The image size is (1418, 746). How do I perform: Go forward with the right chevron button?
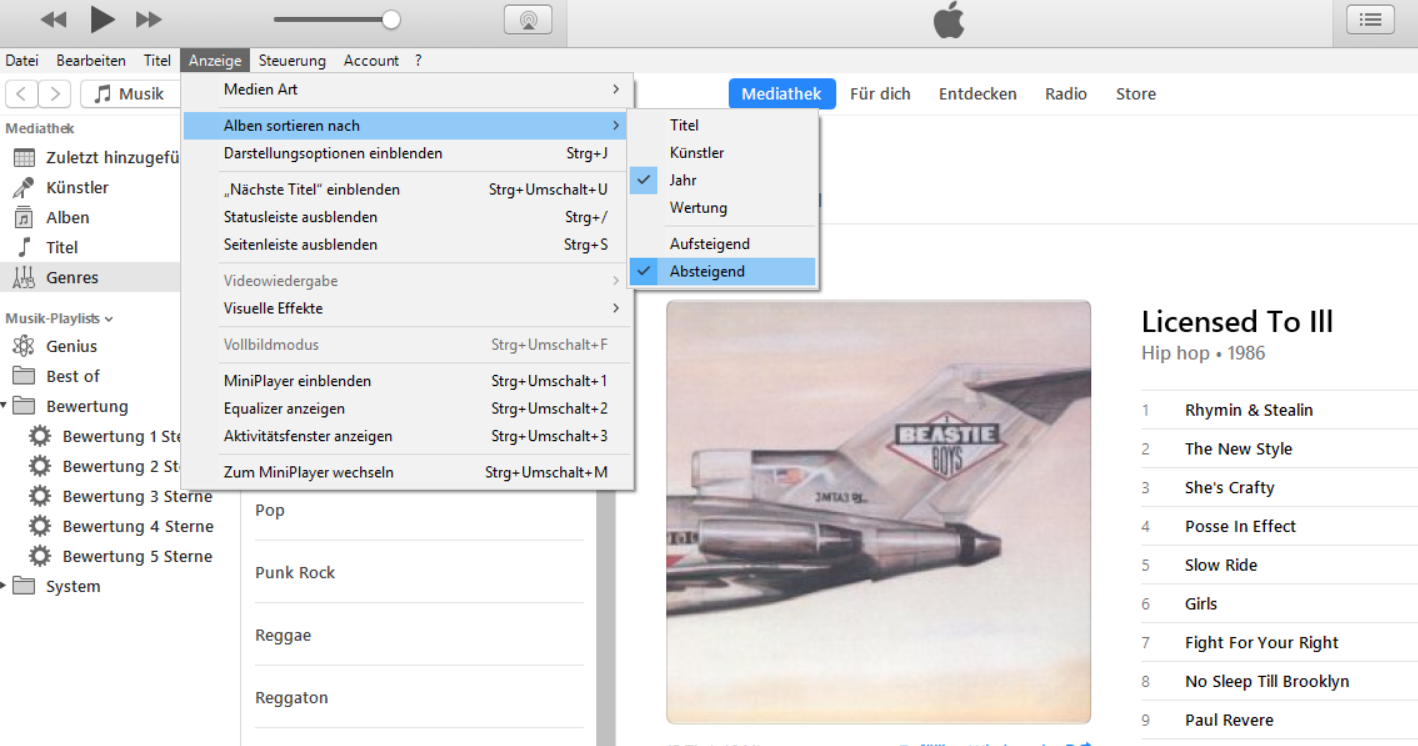55,94
